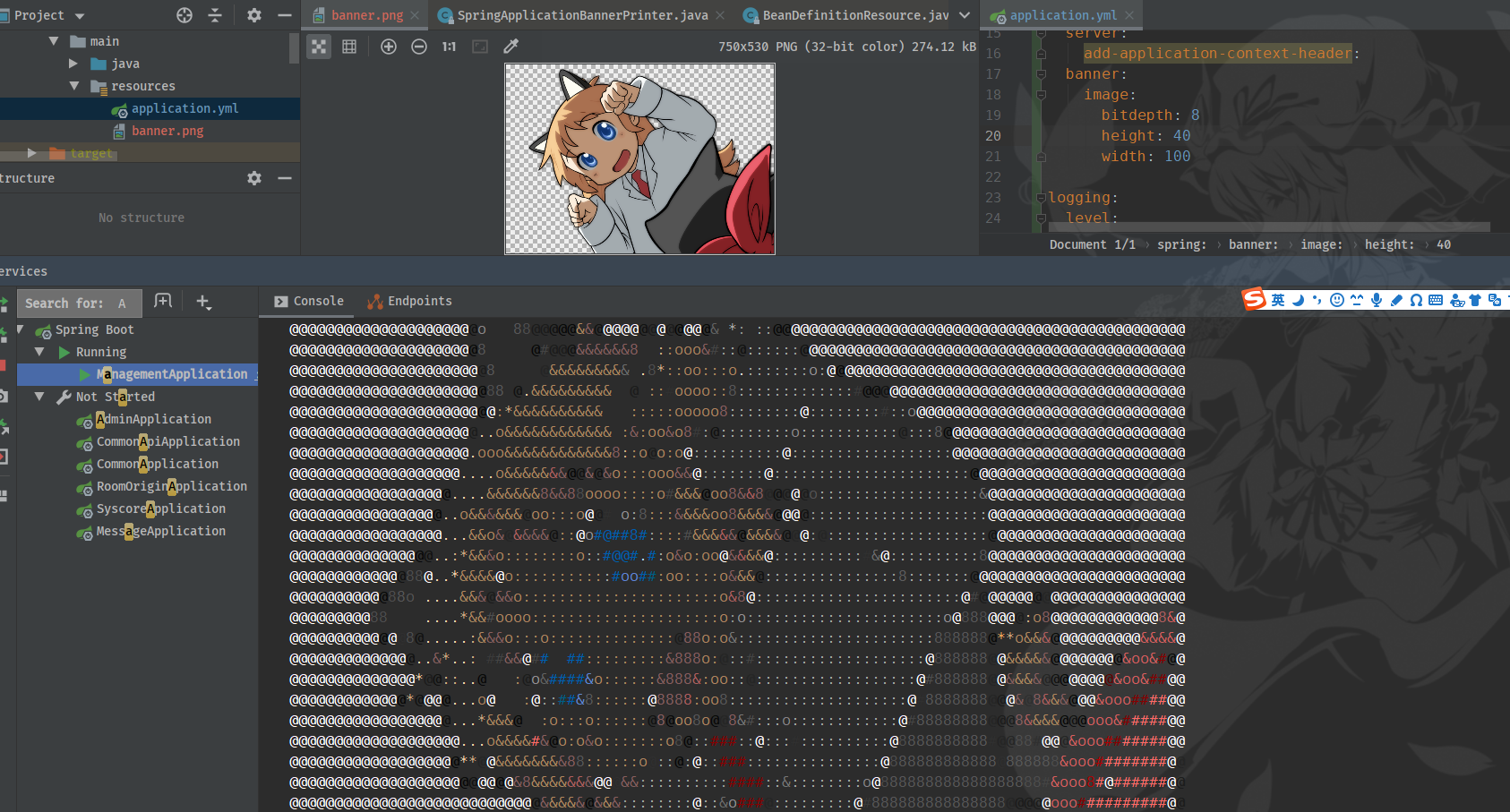Click the locate target icon in Project panel

tap(184, 15)
